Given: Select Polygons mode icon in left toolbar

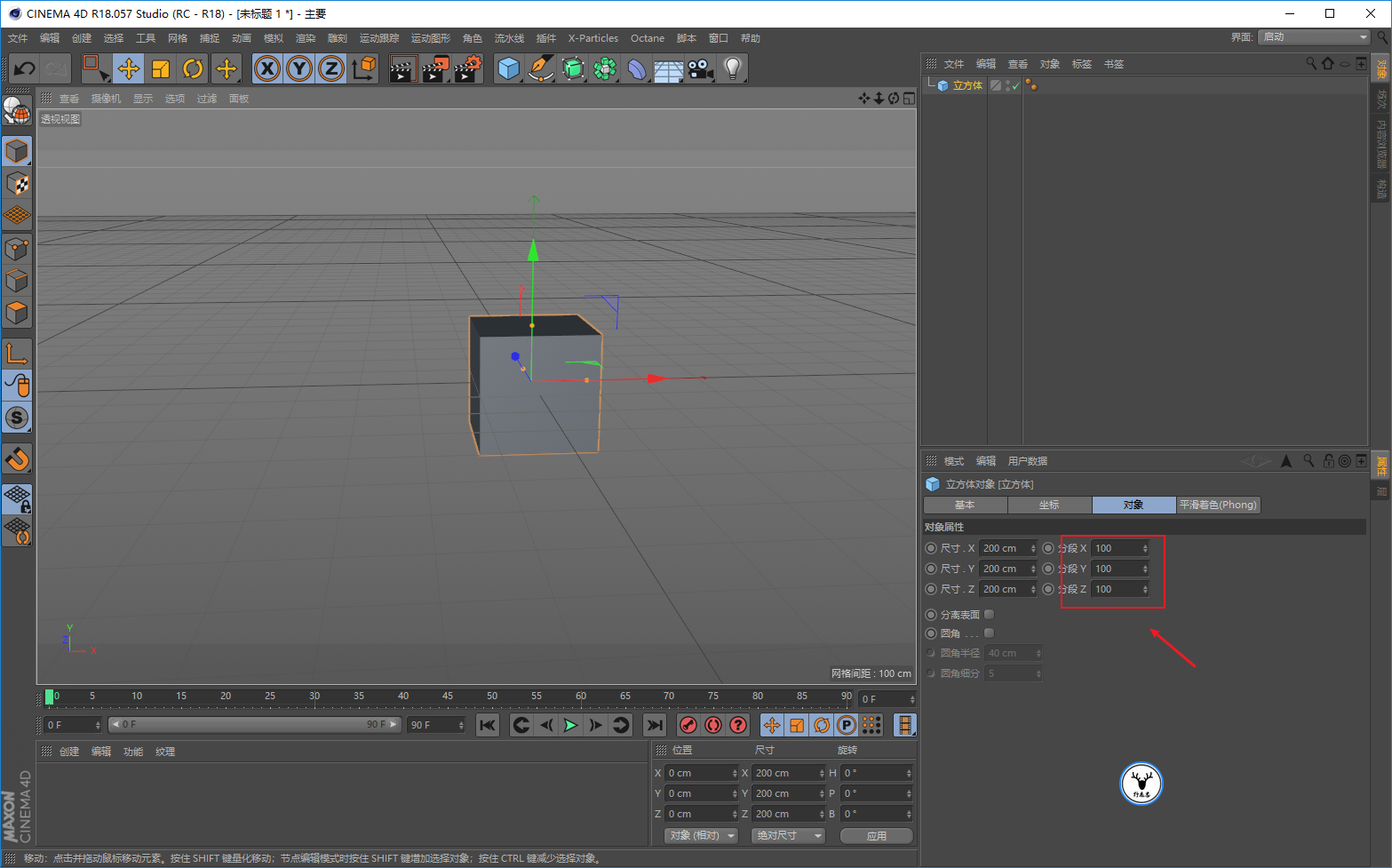Looking at the screenshot, I should pos(17,313).
